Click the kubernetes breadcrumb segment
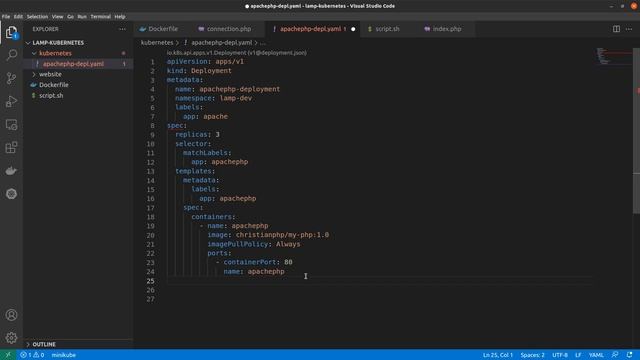The height and width of the screenshot is (360, 640). coord(157,42)
